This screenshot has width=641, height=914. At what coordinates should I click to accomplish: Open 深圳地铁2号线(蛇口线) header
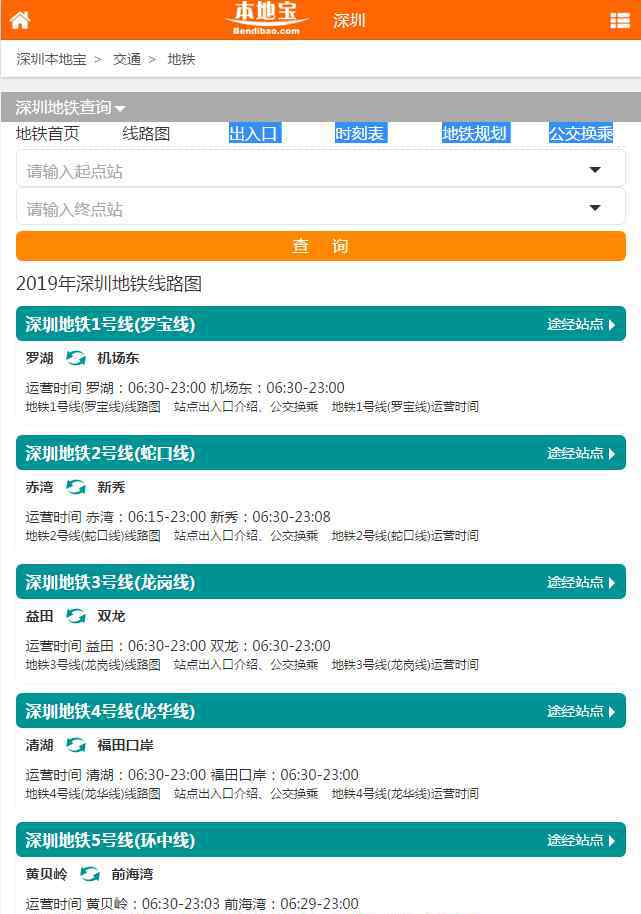pyautogui.click(x=320, y=453)
